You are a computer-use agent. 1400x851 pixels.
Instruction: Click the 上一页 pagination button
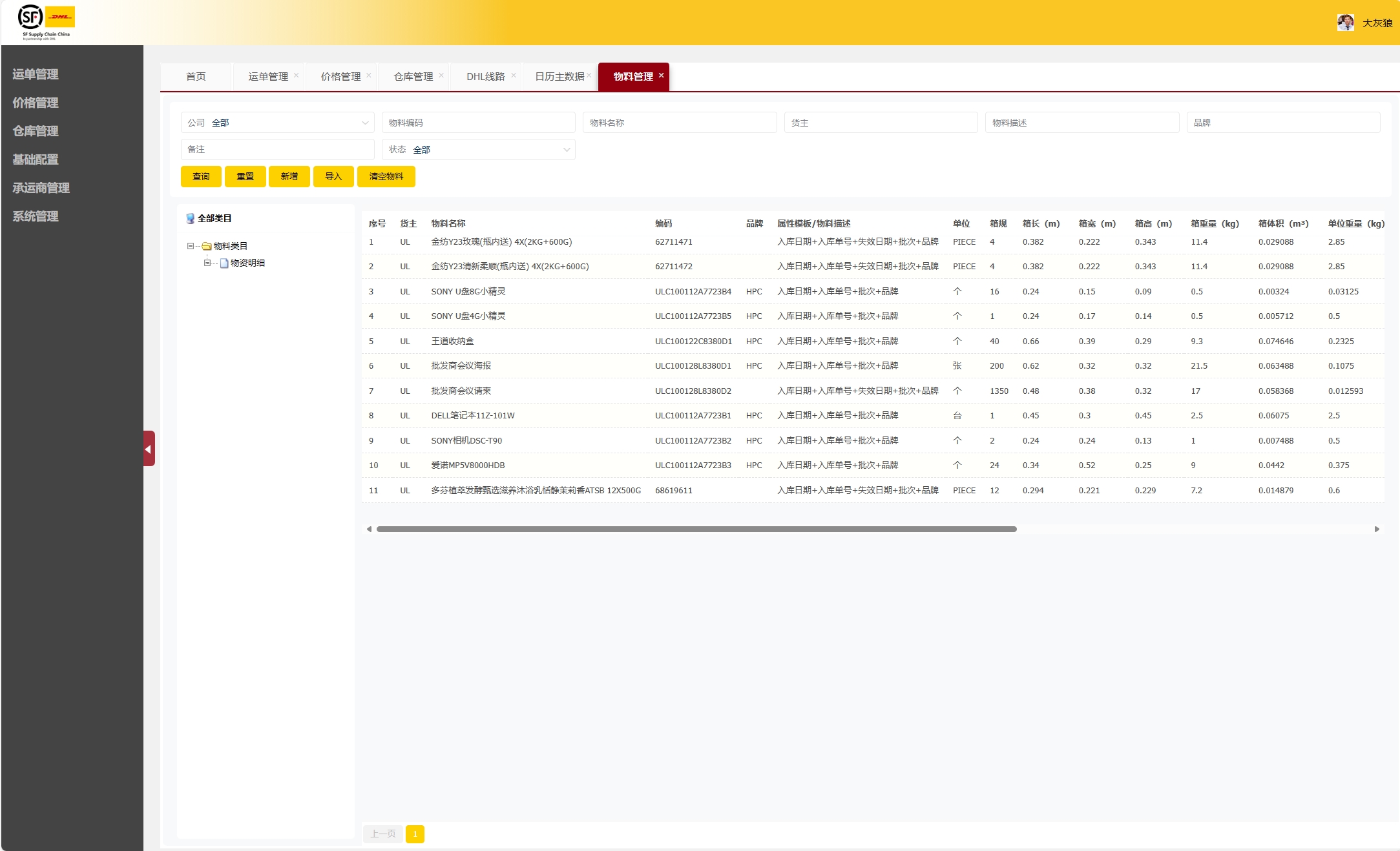383,834
